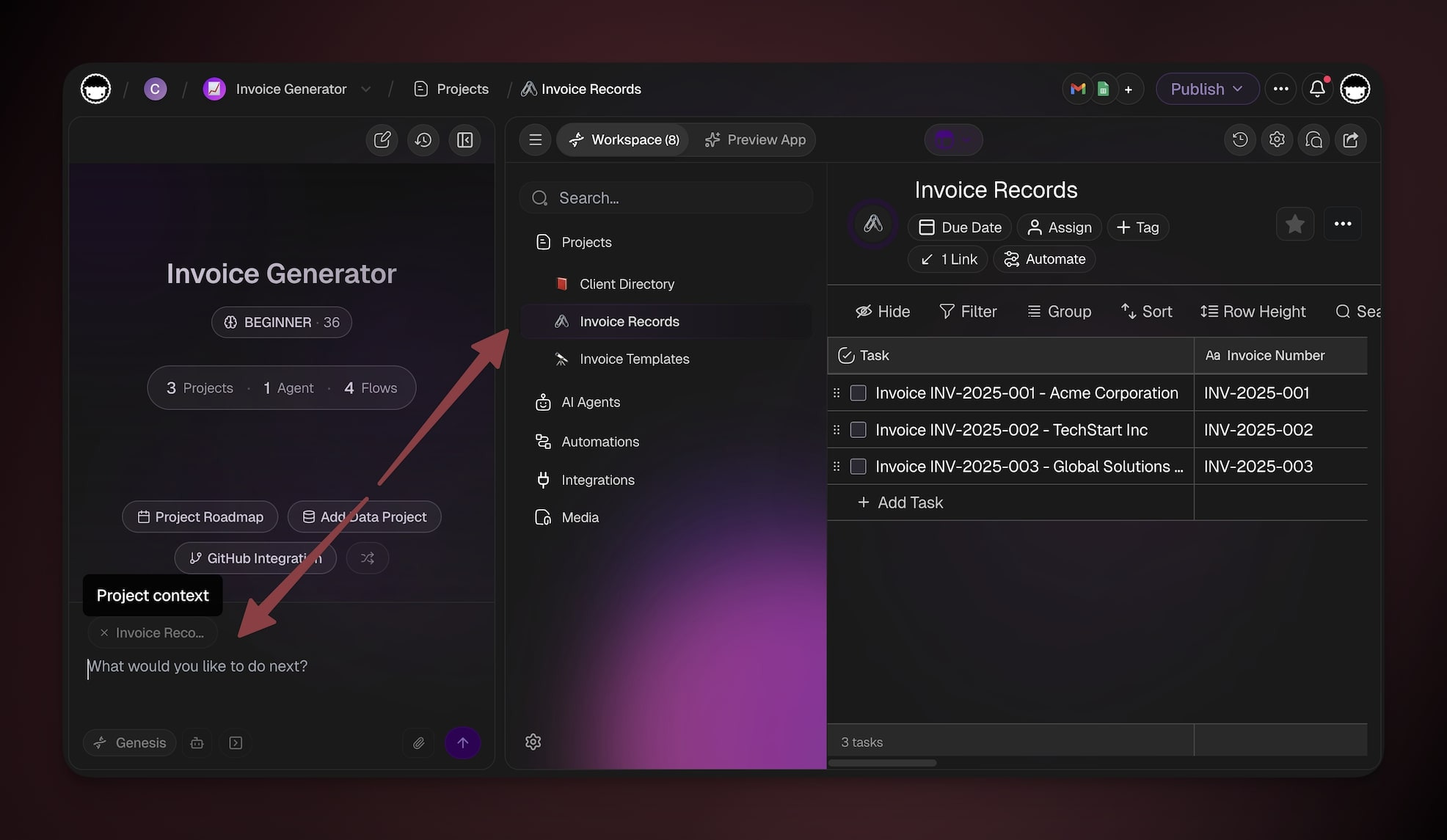
Task: Collapse the left chat panel icon
Action: click(465, 140)
